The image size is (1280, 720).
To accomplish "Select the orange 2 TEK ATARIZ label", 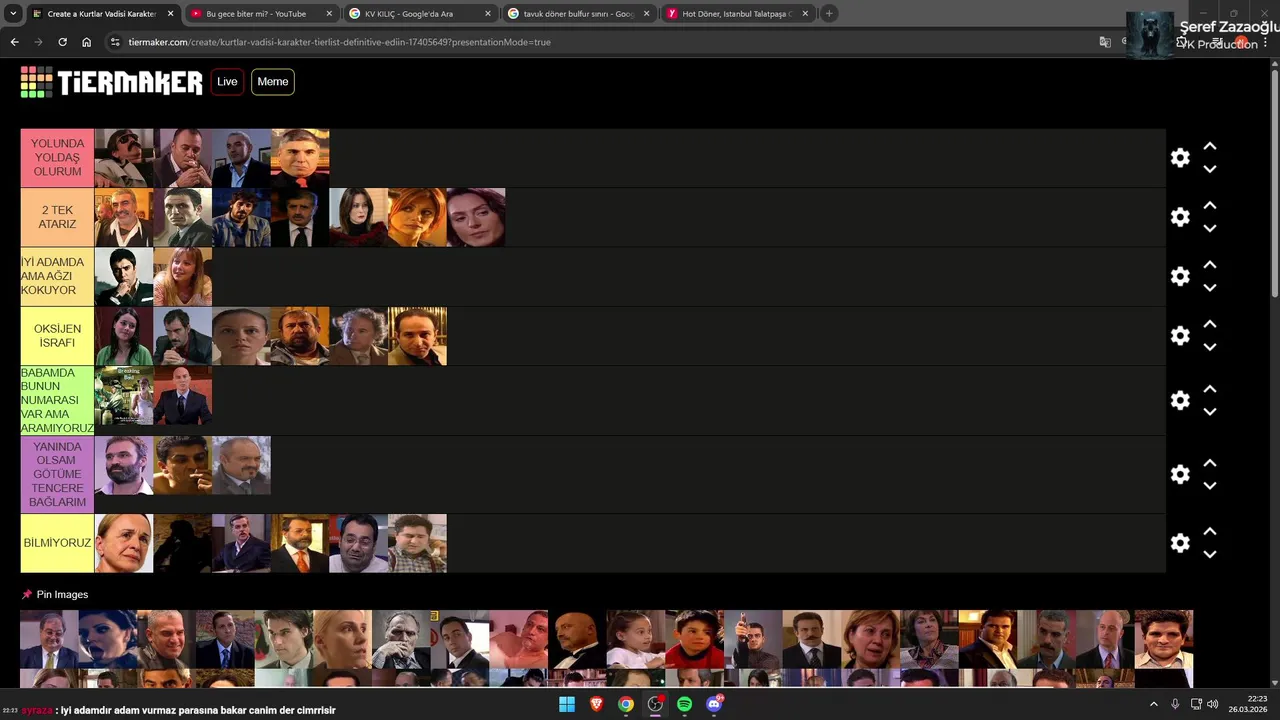I will tap(57, 217).
